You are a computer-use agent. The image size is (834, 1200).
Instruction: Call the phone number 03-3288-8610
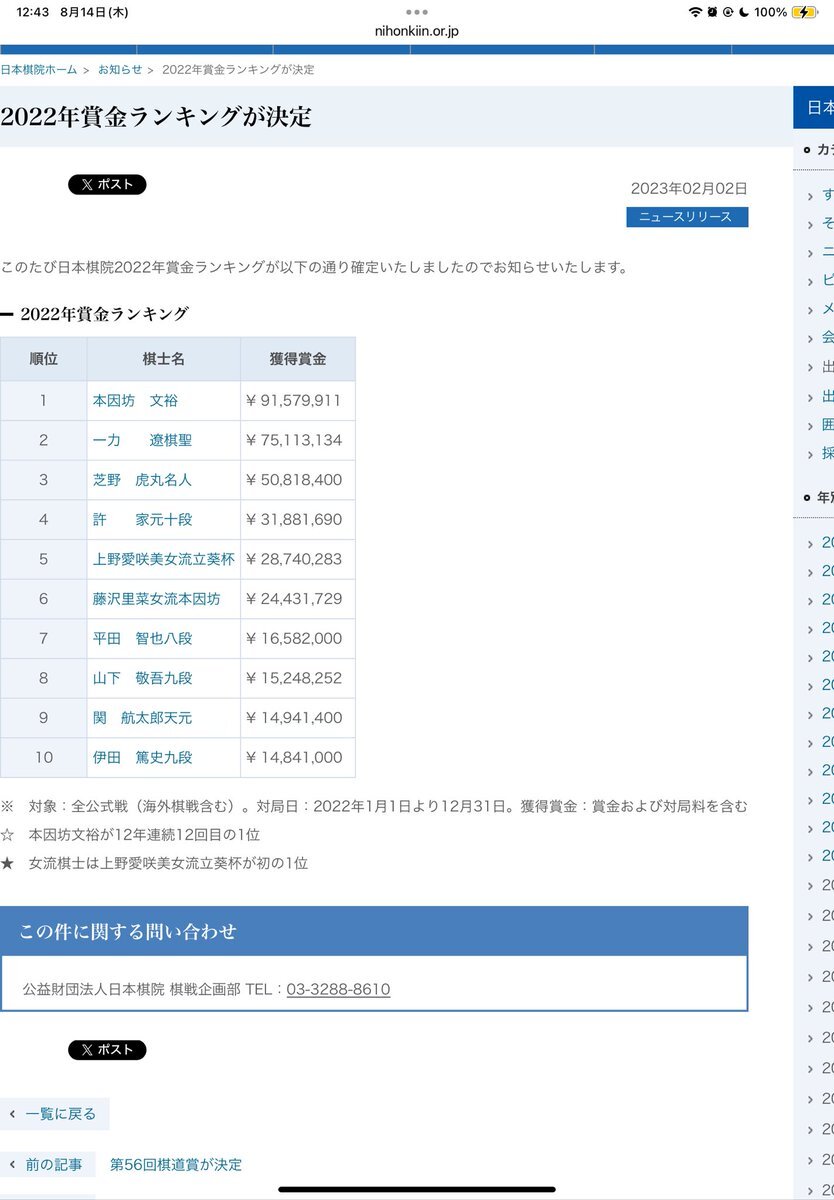pos(338,989)
